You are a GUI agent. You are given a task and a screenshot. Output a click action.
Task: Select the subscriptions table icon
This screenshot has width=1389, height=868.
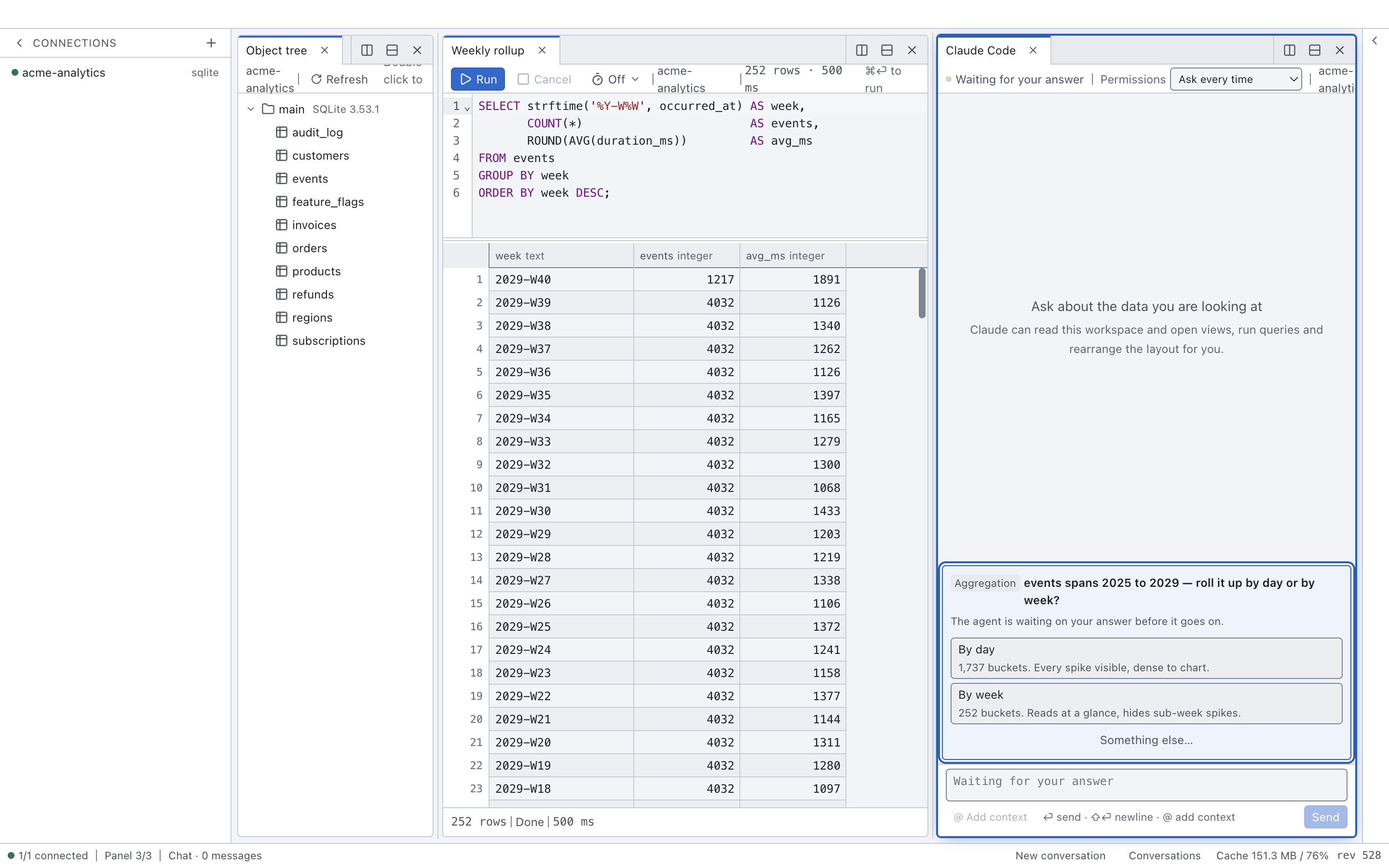pos(281,340)
